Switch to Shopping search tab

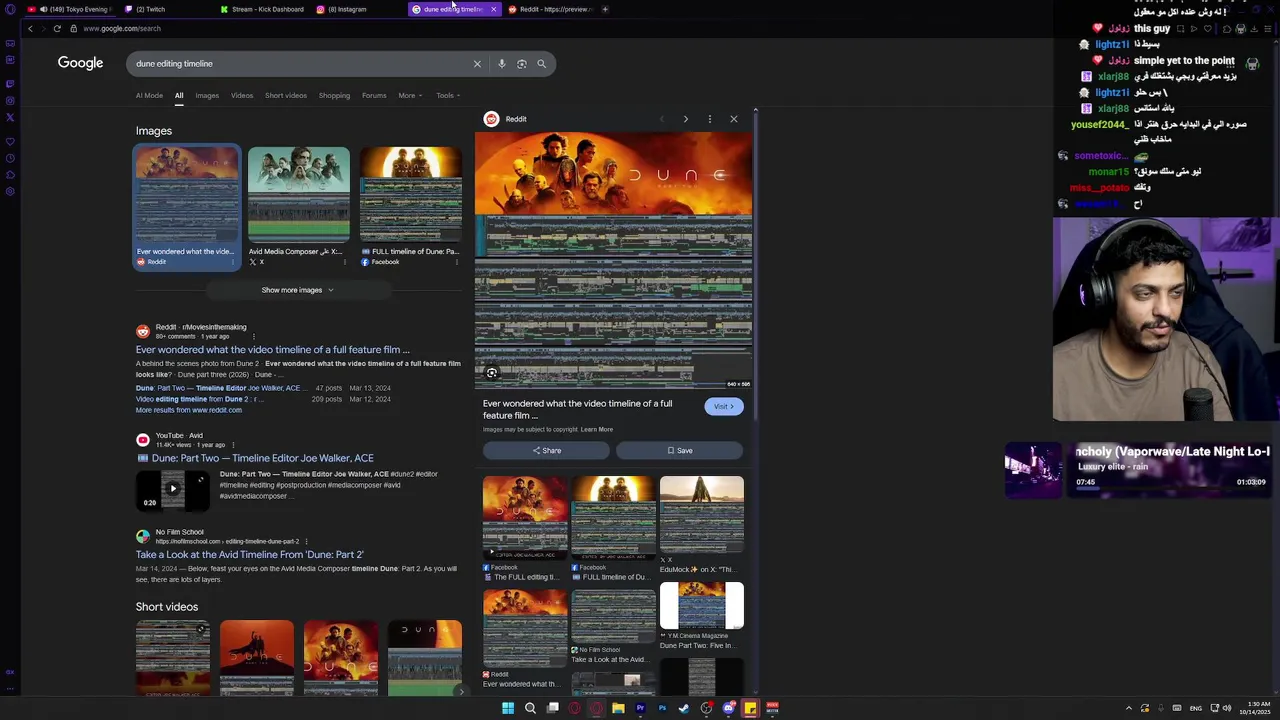334,96
